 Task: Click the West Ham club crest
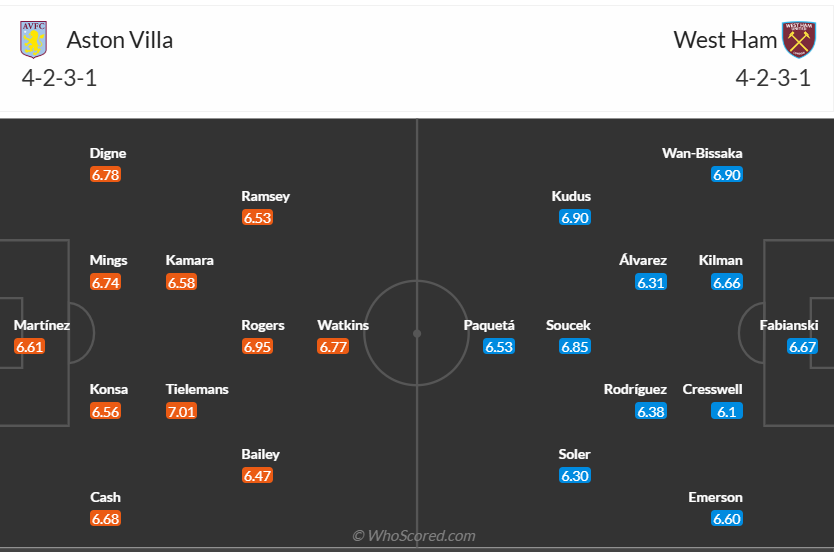coord(799,40)
